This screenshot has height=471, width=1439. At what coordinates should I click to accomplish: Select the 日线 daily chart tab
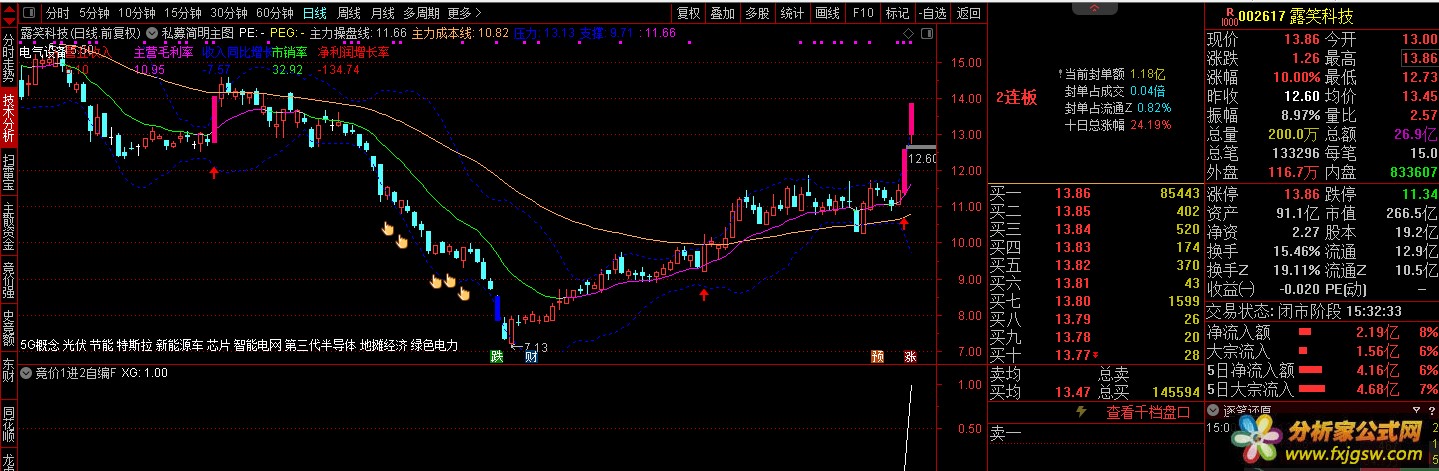(315, 13)
